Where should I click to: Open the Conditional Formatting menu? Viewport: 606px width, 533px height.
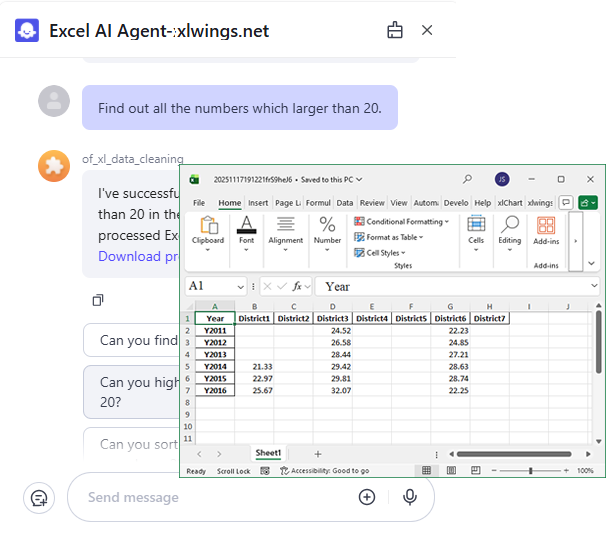click(402, 221)
